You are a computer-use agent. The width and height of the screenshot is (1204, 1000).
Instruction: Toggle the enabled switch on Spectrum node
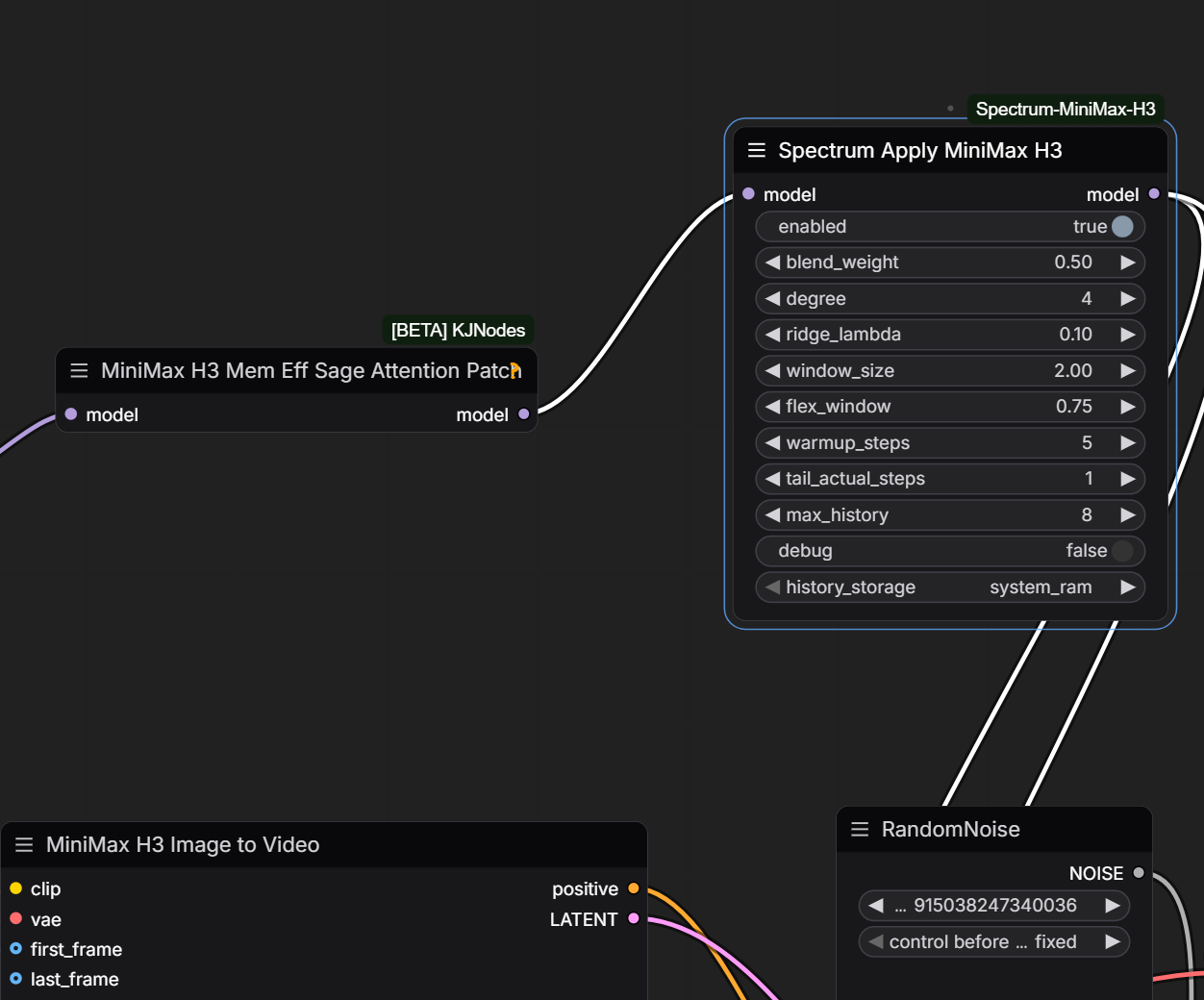coord(1122,226)
